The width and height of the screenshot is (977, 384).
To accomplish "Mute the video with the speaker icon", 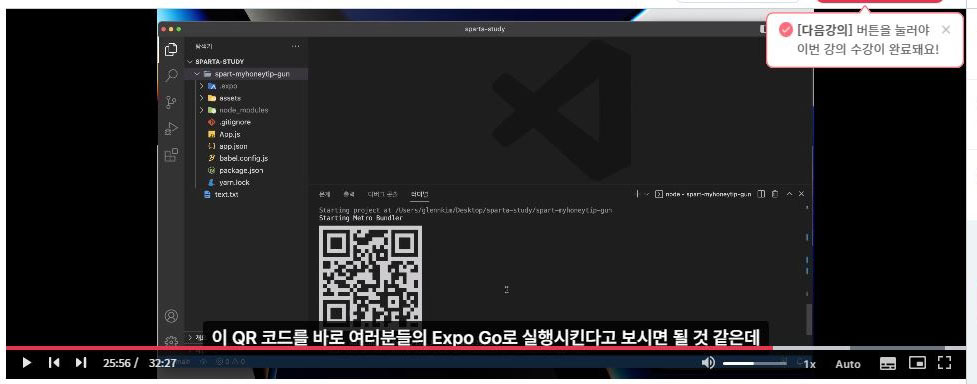I will coord(708,363).
